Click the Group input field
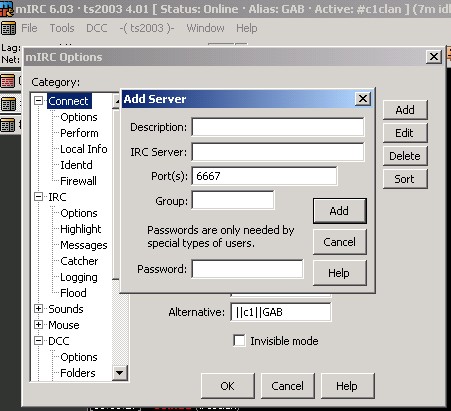Screen dimensions: 451x411 click(233, 200)
